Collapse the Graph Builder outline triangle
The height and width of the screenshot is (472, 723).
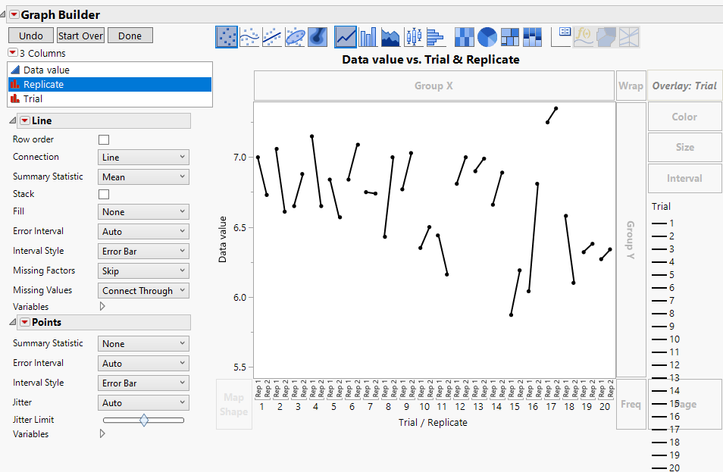[x=3, y=15]
